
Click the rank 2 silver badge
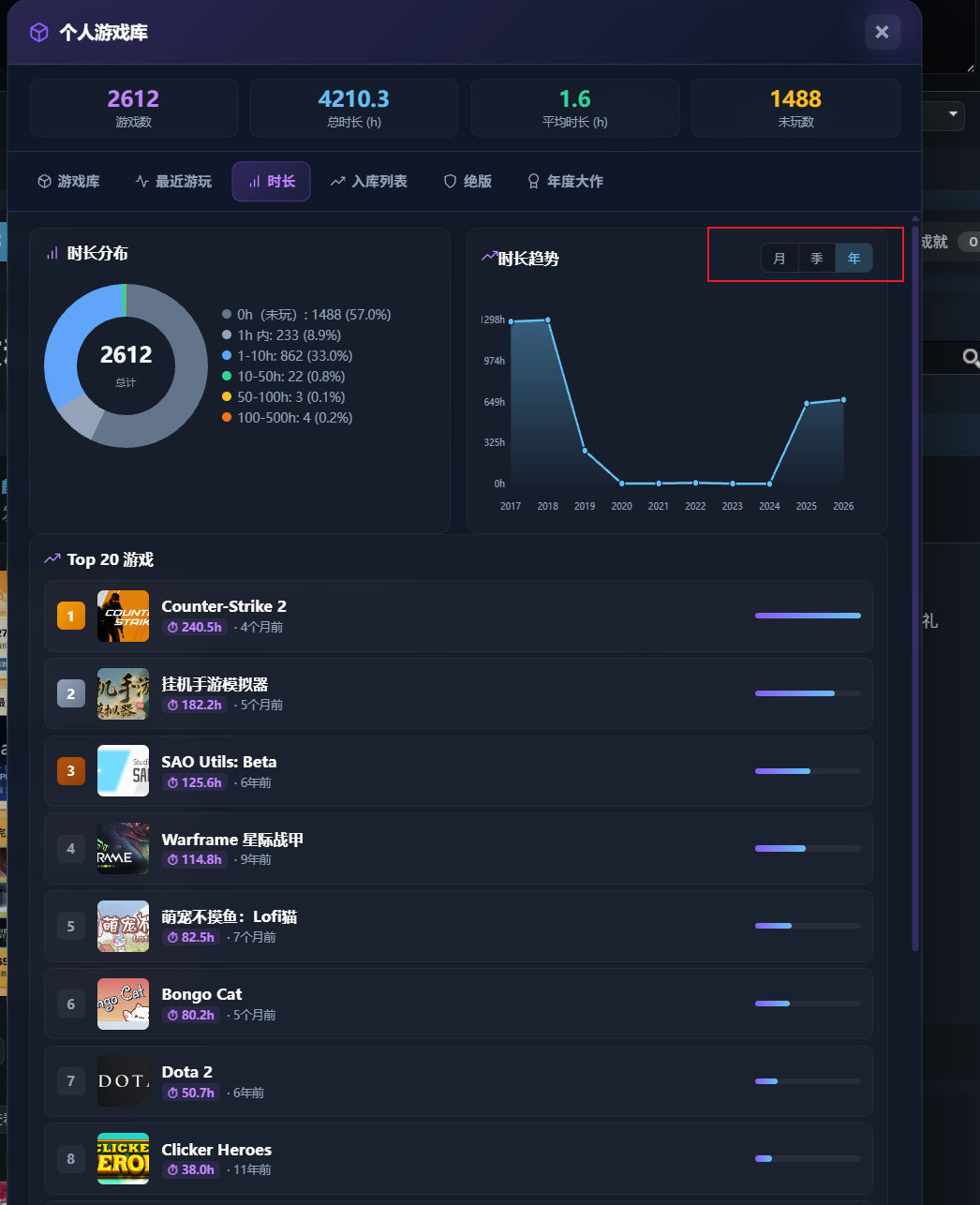click(x=71, y=694)
